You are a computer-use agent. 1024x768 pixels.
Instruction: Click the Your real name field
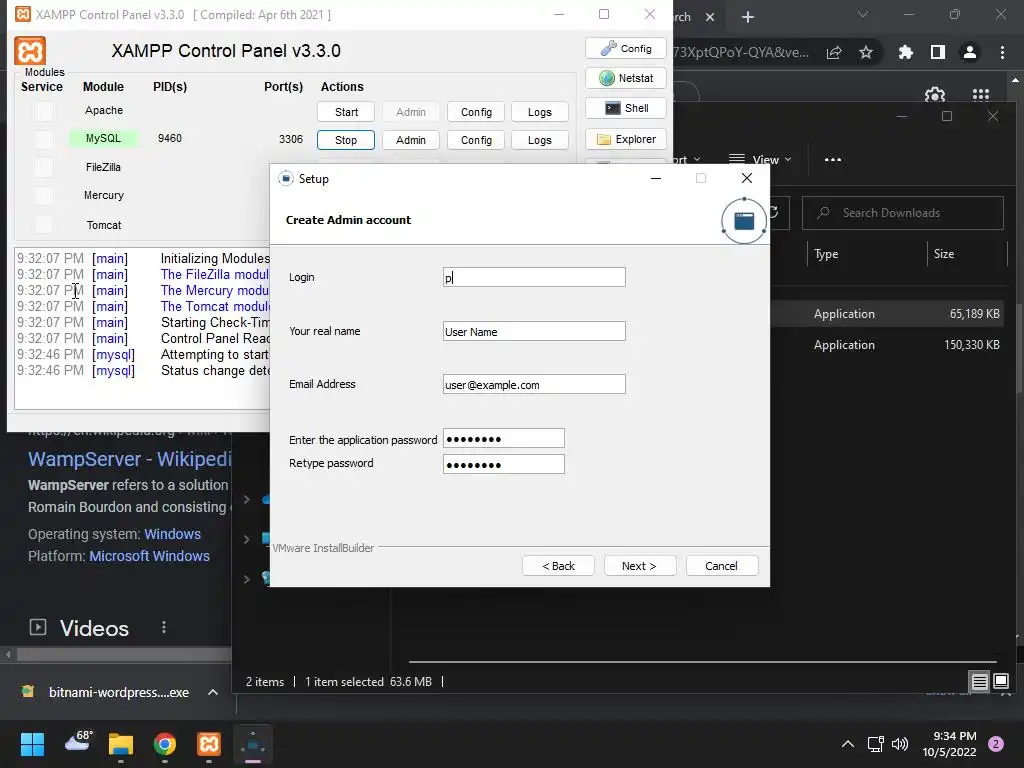pos(534,331)
